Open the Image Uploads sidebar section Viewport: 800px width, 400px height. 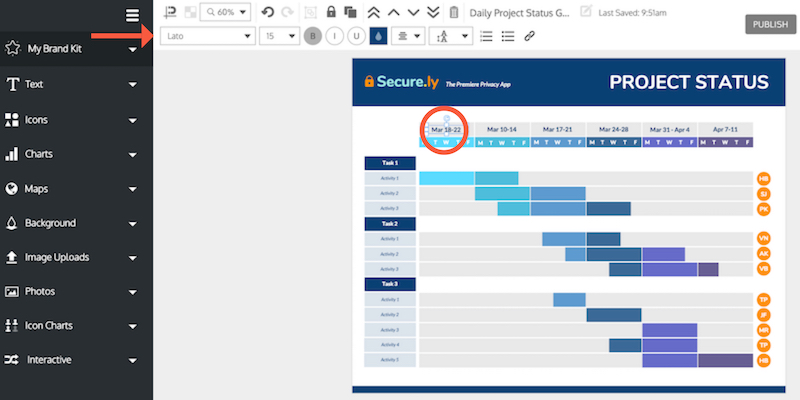pyautogui.click(x=70, y=257)
